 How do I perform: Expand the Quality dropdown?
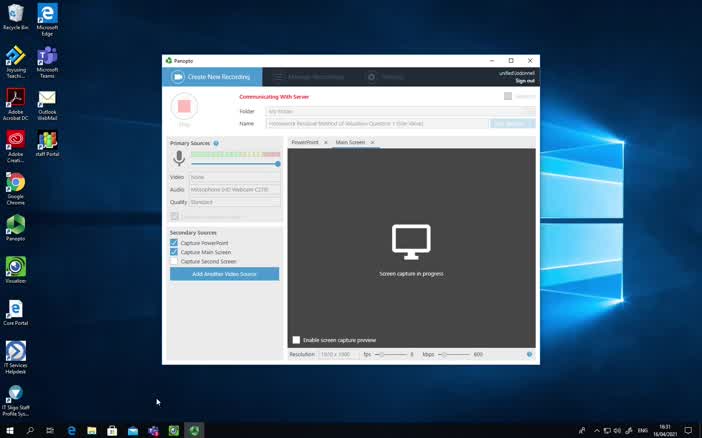[234, 202]
